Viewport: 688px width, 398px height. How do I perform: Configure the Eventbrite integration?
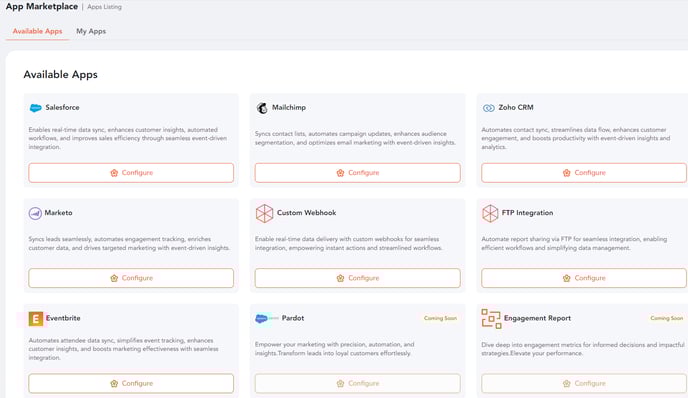[131, 384]
